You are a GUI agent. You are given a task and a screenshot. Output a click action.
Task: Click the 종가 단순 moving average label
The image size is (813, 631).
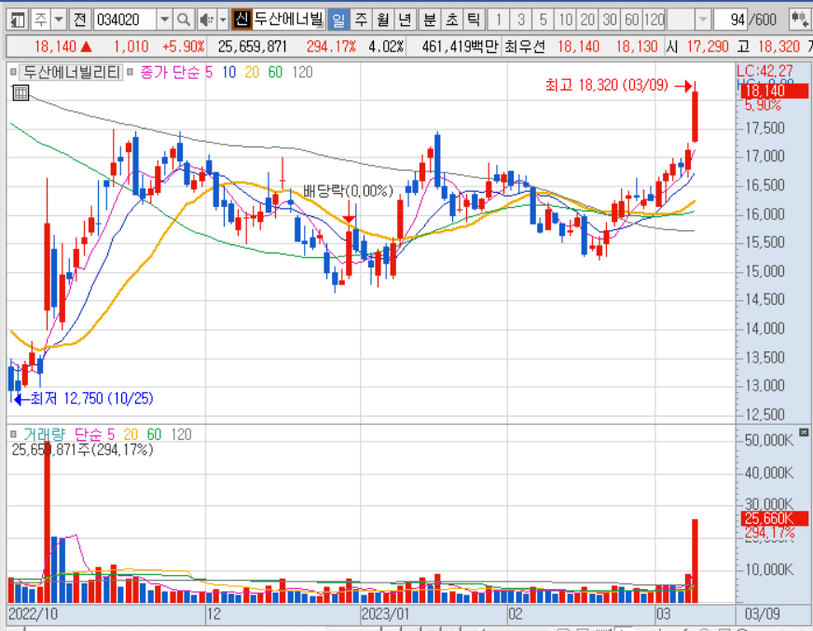pos(170,72)
